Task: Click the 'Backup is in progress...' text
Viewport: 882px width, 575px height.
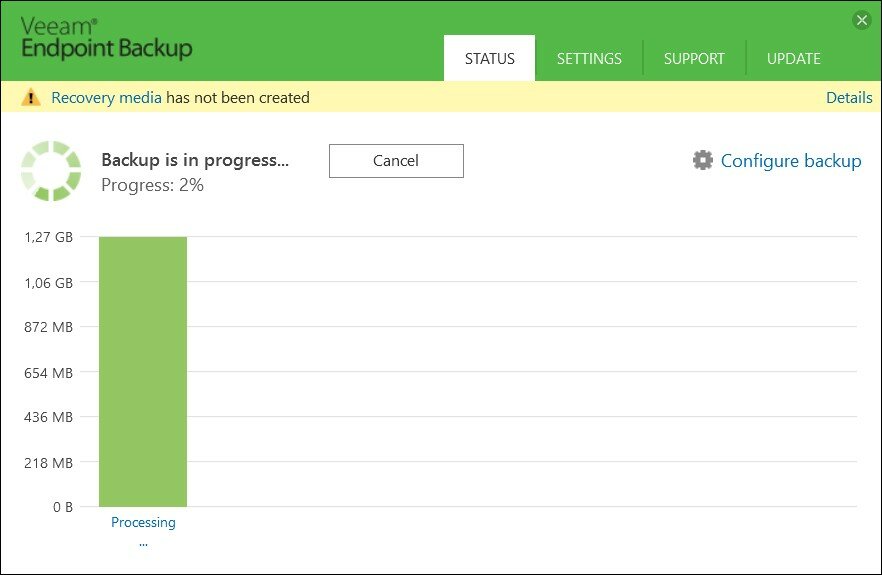Action: (x=195, y=160)
